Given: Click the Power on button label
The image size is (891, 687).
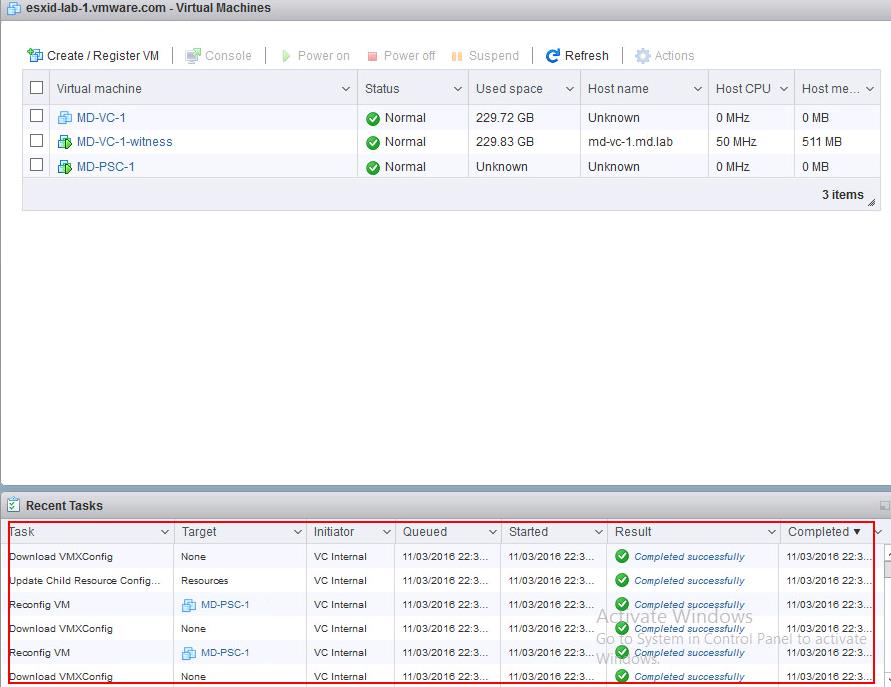Looking at the screenshot, I should pos(323,56).
